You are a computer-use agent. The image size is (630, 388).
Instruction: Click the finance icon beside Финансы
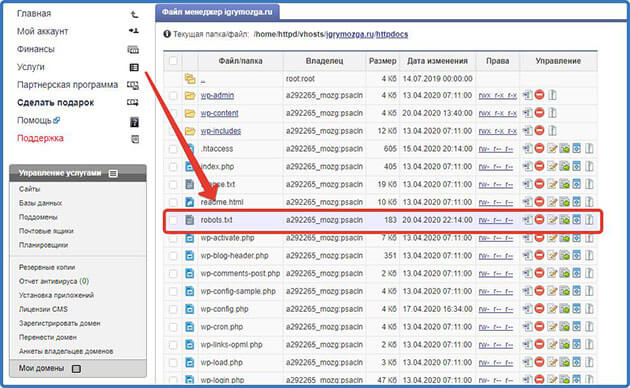[133, 49]
